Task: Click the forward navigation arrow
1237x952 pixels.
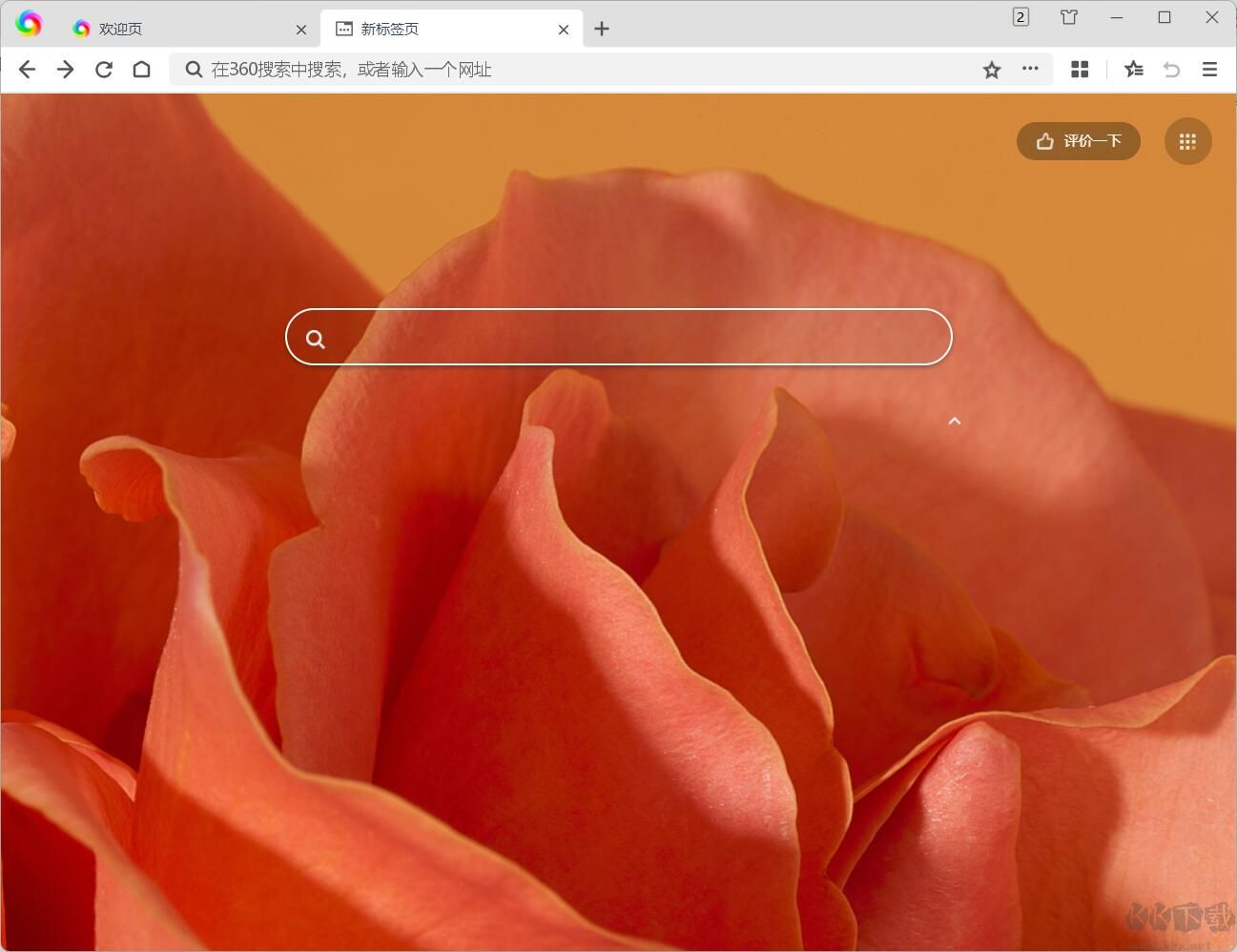Action: [x=65, y=70]
